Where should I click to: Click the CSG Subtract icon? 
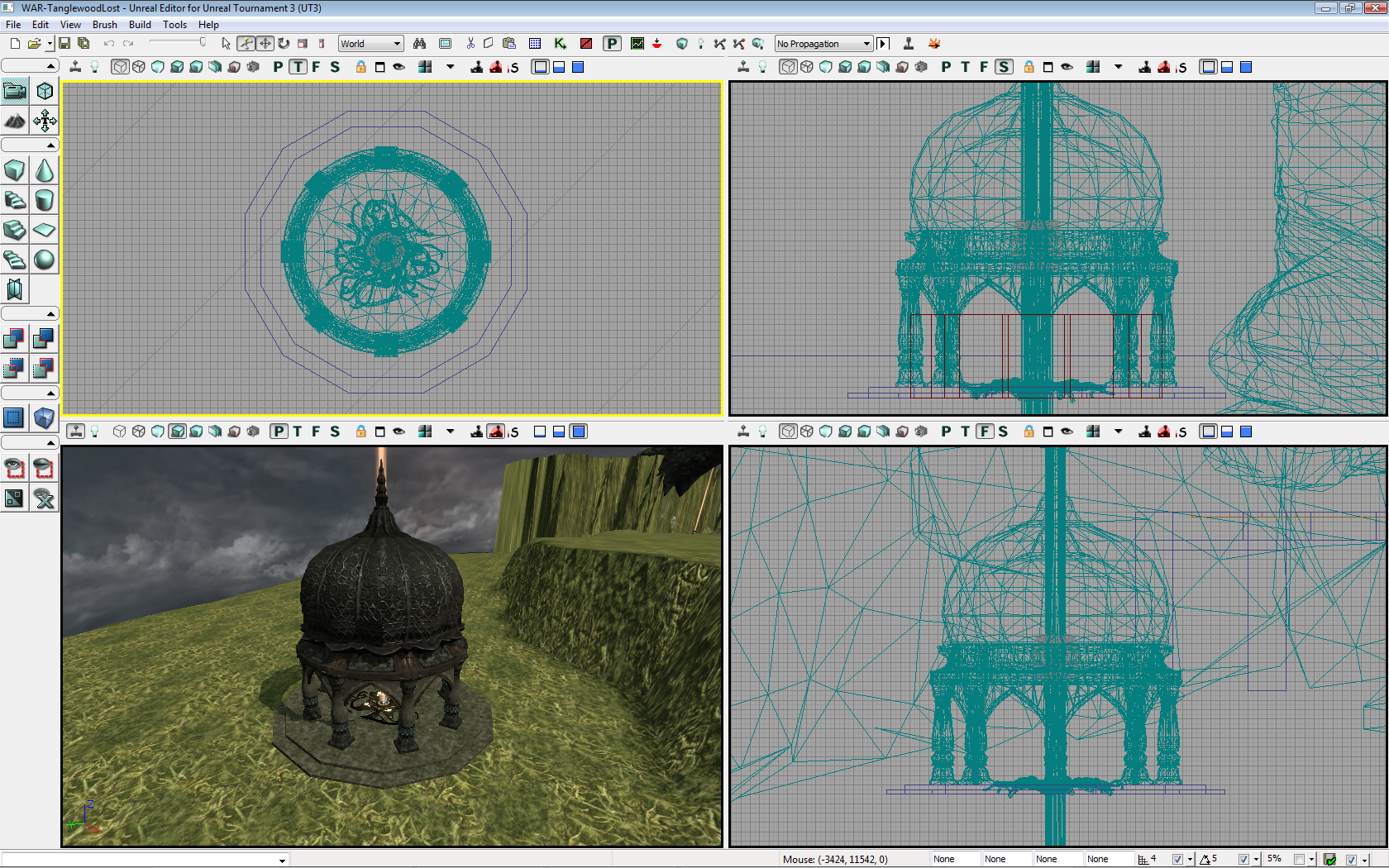[45, 338]
